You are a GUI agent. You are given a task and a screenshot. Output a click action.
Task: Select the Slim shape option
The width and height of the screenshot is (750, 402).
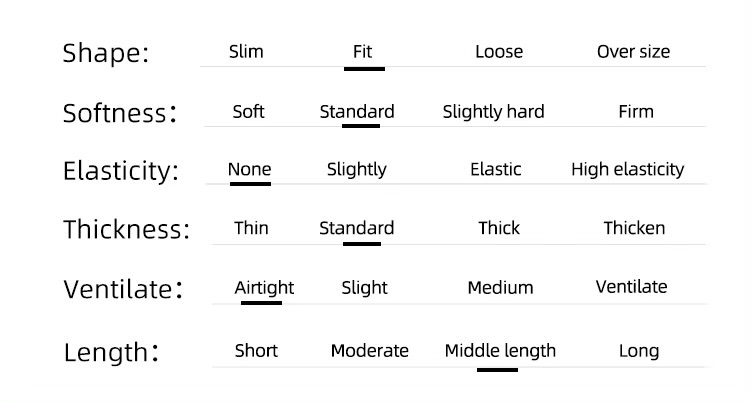pos(246,51)
